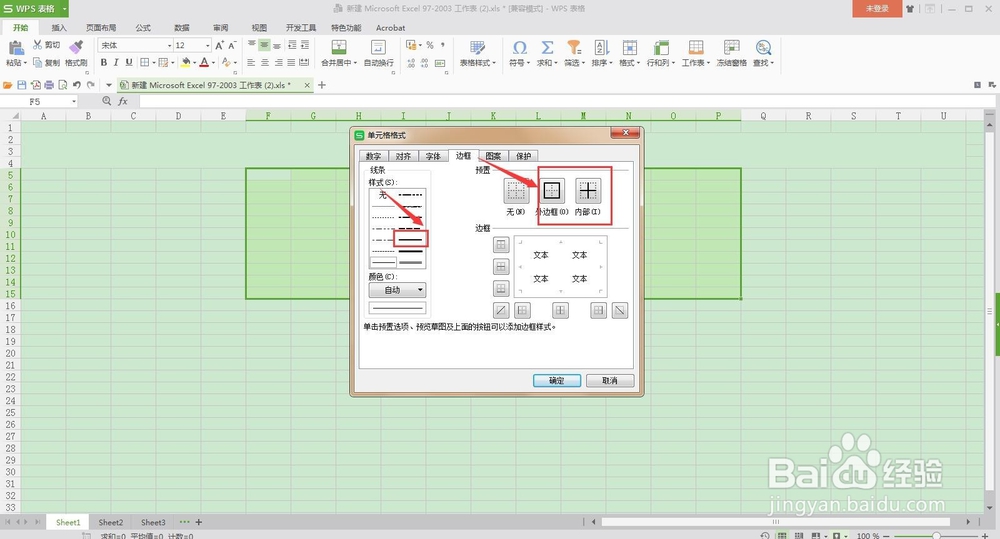
Task: Toggle the top border button in dialog
Action: tap(501, 244)
